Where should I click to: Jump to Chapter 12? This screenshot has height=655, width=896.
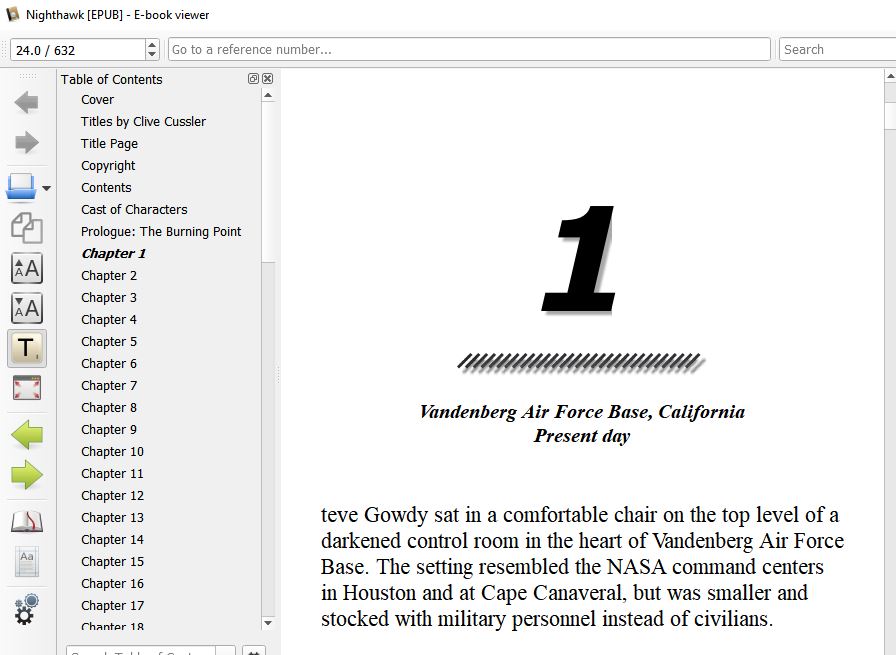[x=112, y=496]
